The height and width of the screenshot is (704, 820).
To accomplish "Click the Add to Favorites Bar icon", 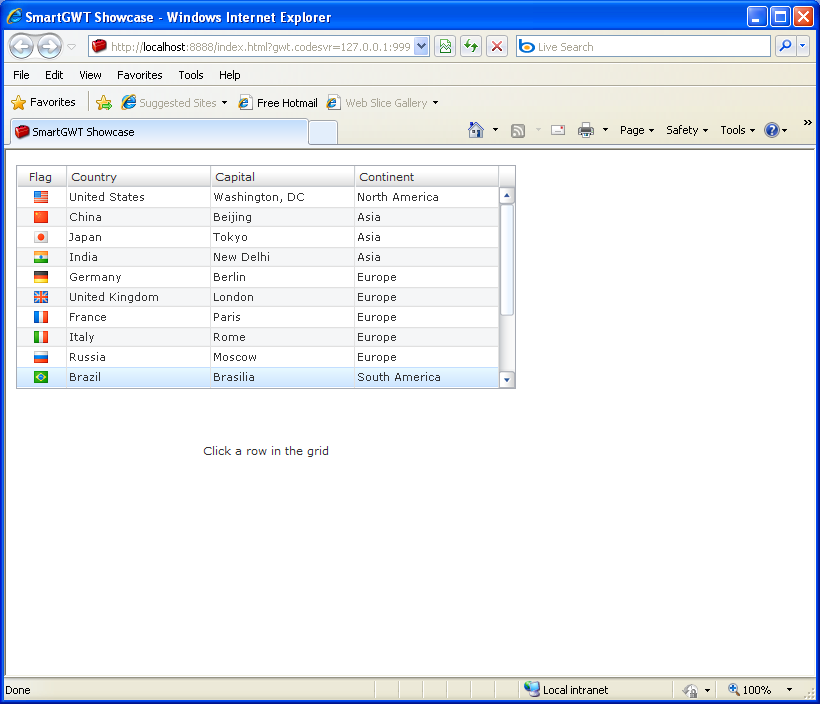I will tap(104, 103).
